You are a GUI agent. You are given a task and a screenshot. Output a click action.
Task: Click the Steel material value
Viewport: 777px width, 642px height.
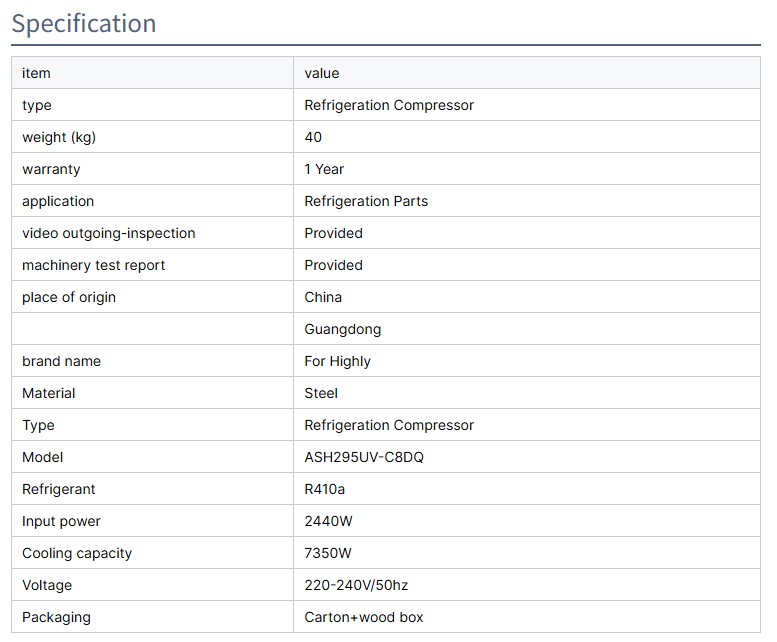321,393
